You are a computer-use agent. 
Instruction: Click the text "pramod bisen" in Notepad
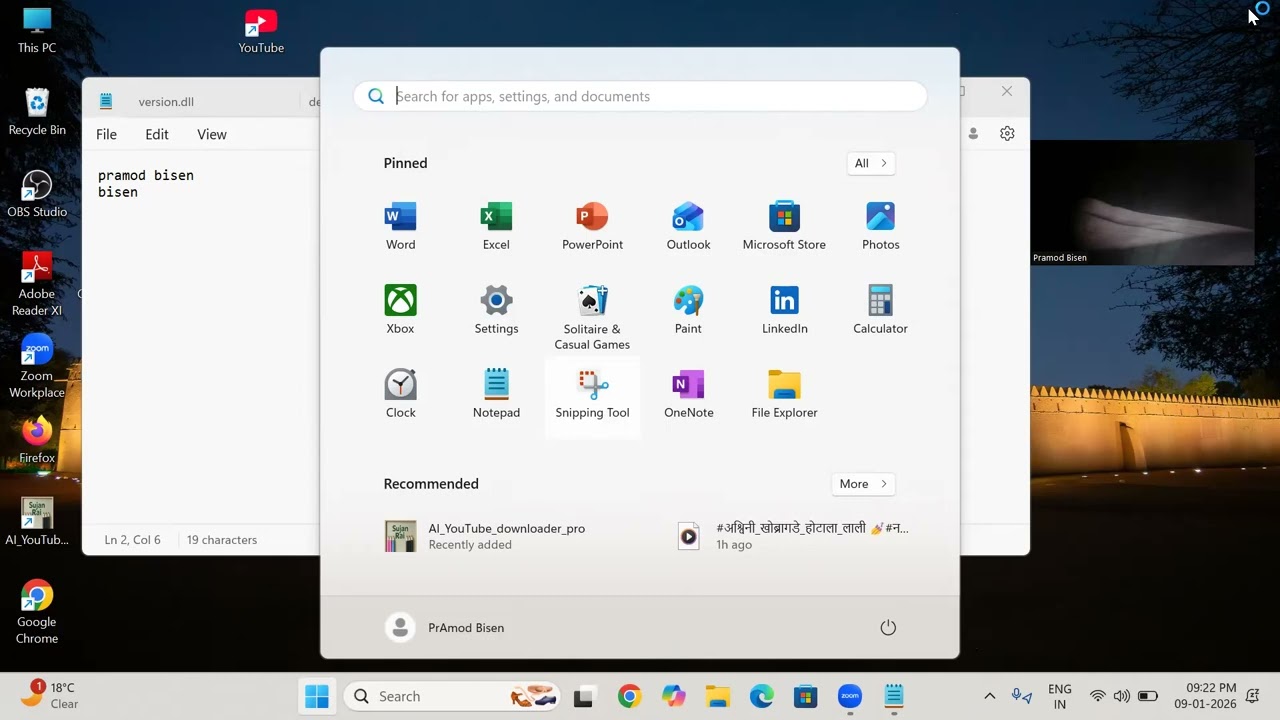point(146,175)
